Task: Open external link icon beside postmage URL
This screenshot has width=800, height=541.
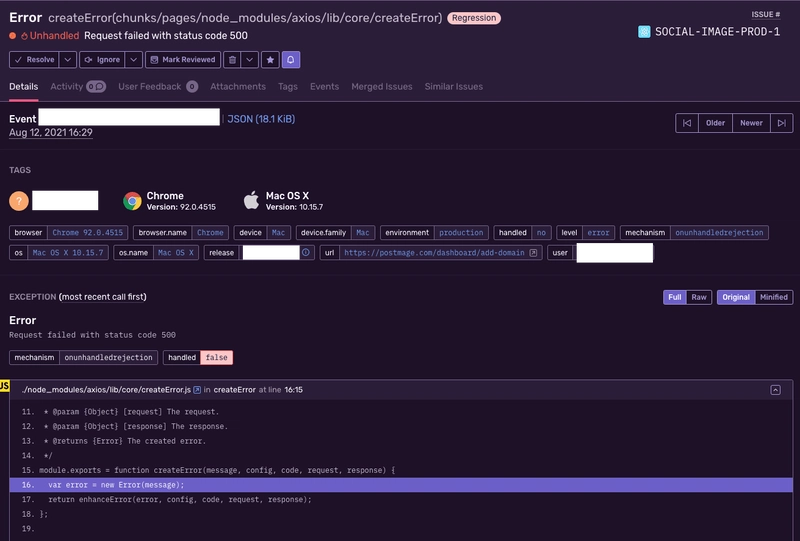Action: tap(534, 253)
